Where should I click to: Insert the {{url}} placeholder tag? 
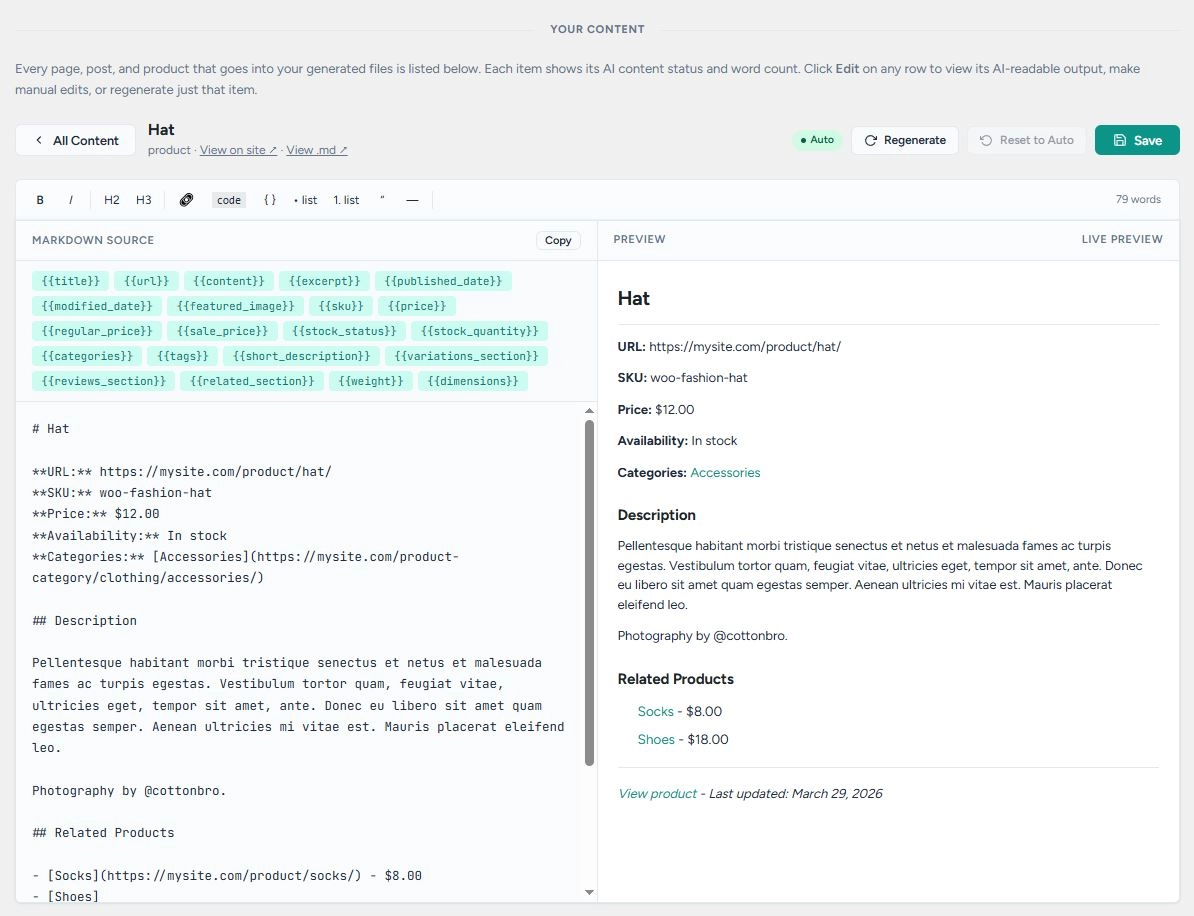tap(146, 281)
